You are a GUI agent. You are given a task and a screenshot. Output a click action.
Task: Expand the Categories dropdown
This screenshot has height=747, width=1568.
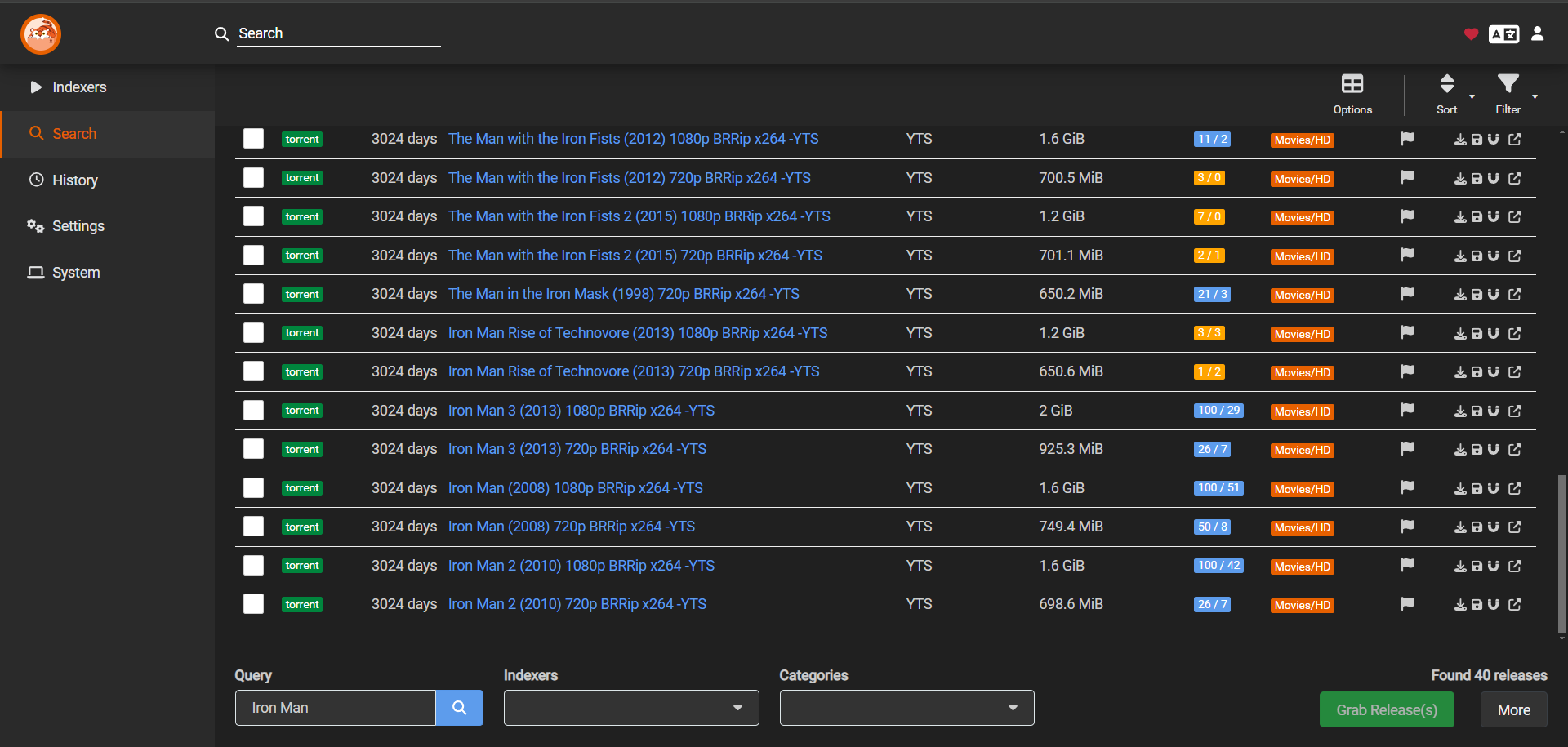pyautogui.click(x=906, y=708)
